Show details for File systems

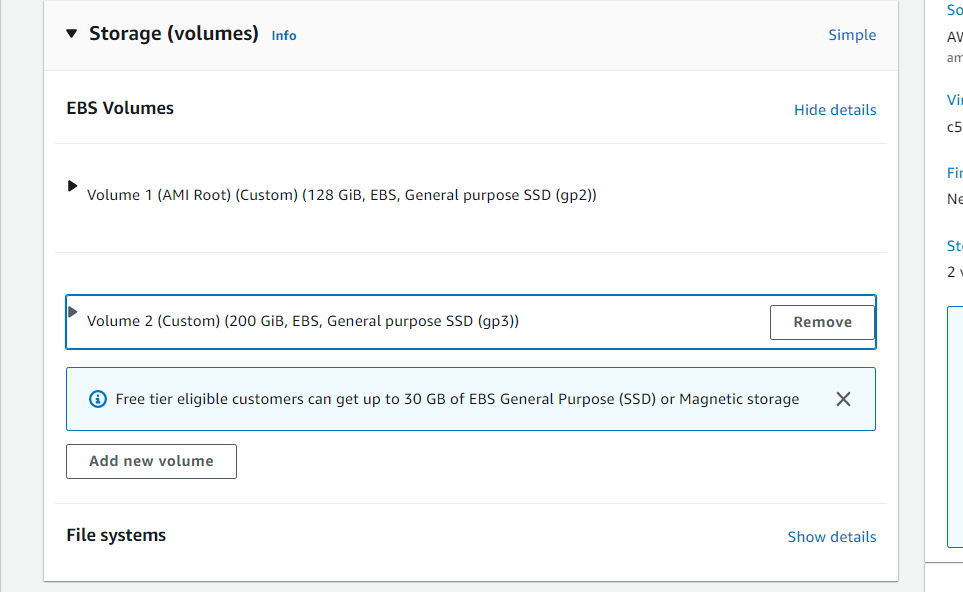[831, 537]
